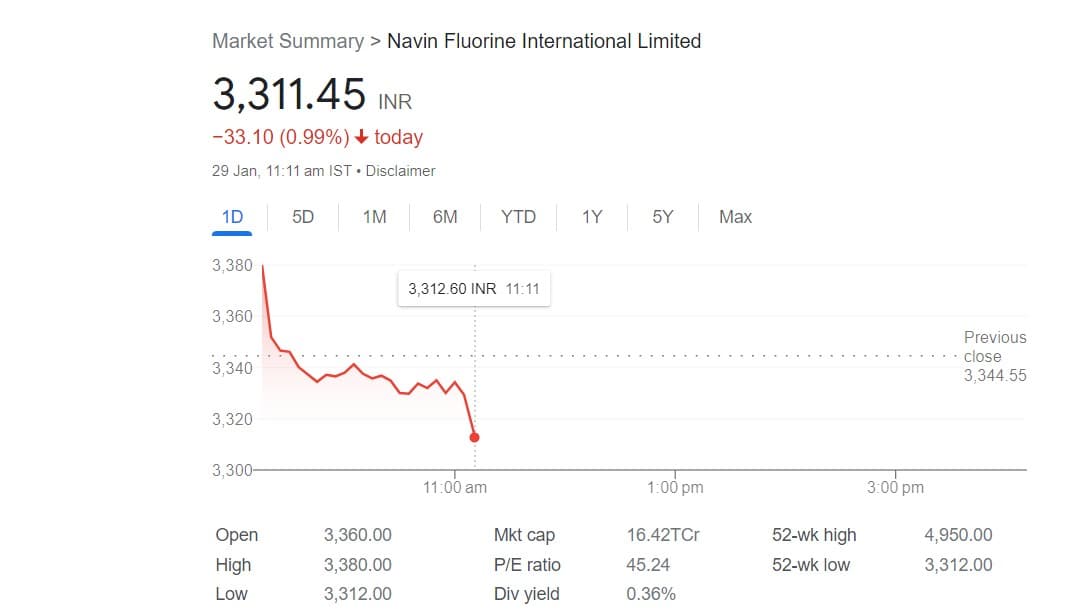Click the P/E ratio value 45.24
The width and height of the screenshot is (1085, 616).
[x=647, y=565]
